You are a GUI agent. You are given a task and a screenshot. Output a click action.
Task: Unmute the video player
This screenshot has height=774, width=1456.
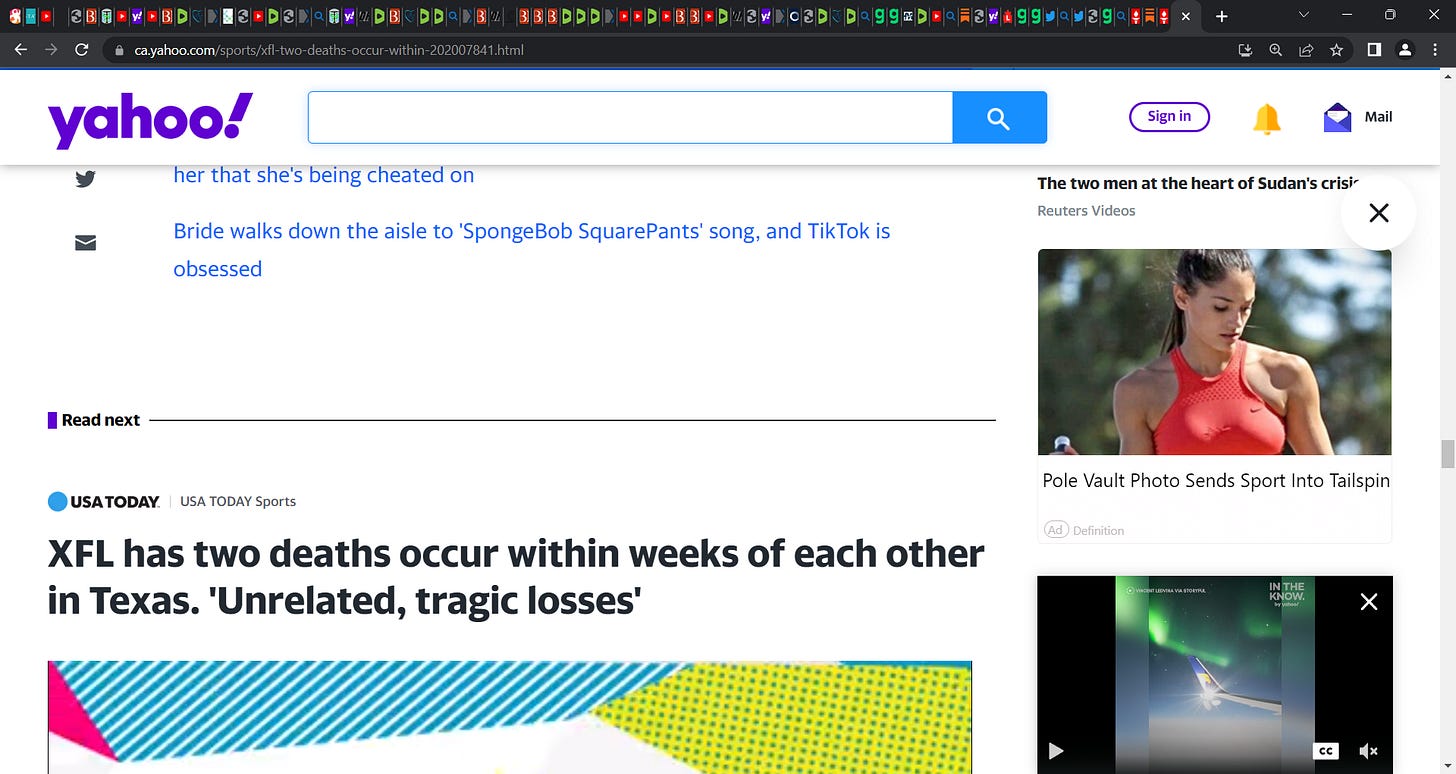1369,750
